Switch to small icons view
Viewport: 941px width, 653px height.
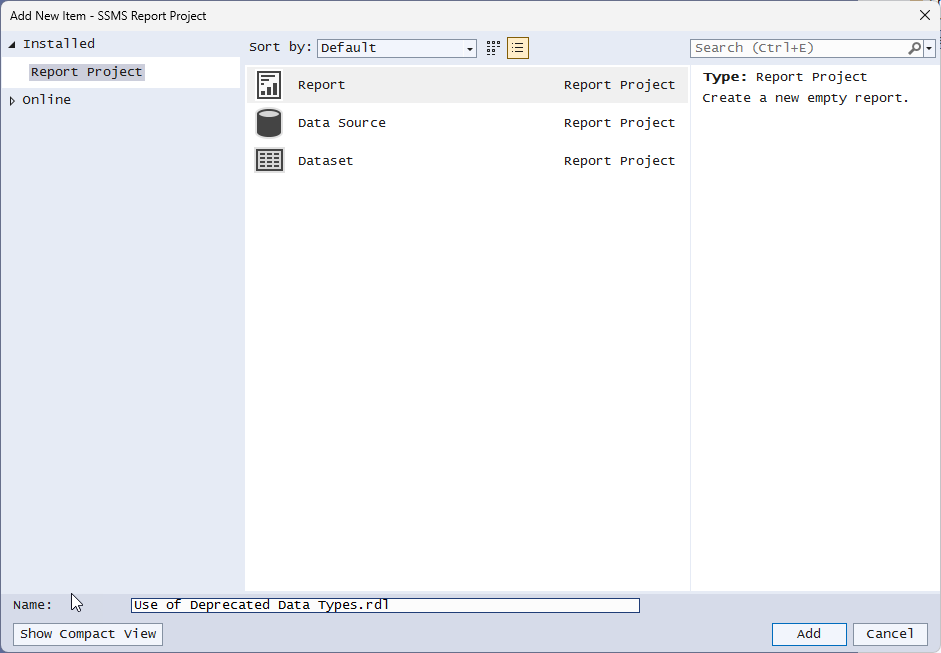tap(493, 48)
